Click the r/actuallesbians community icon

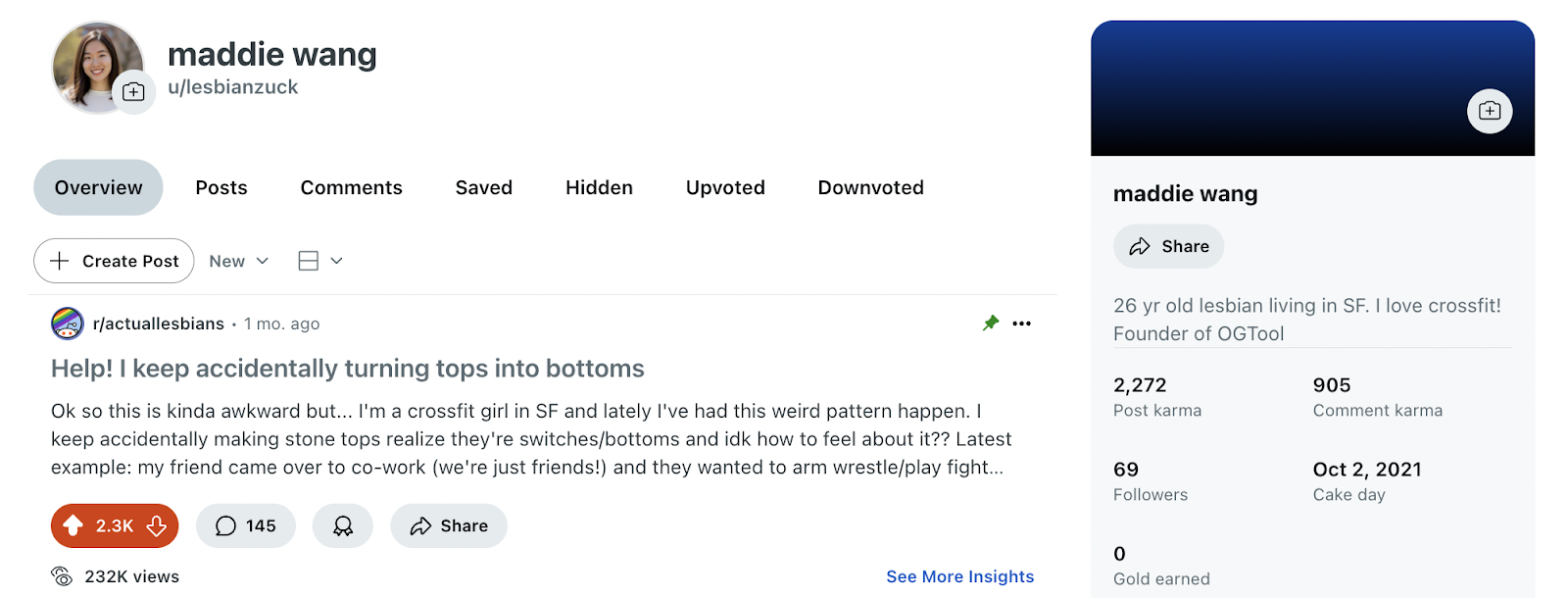pyautogui.click(x=68, y=324)
